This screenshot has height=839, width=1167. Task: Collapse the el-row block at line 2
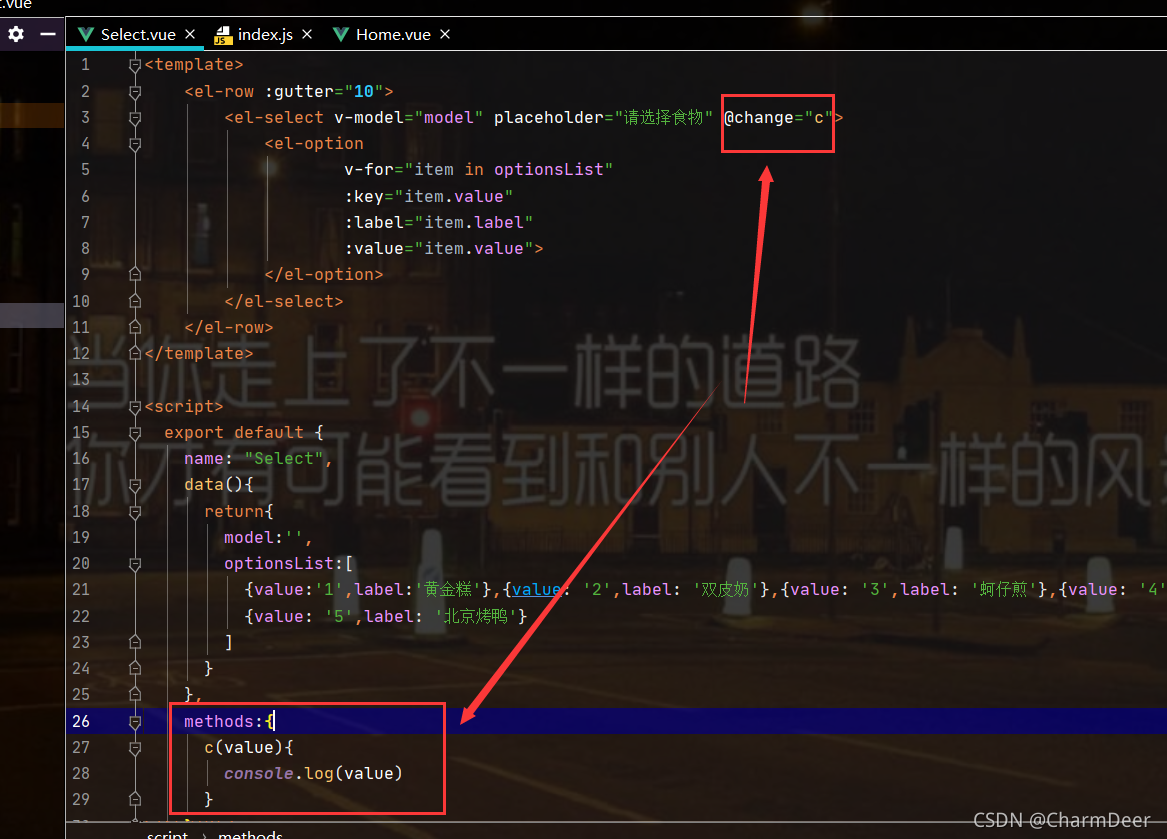point(135,92)
